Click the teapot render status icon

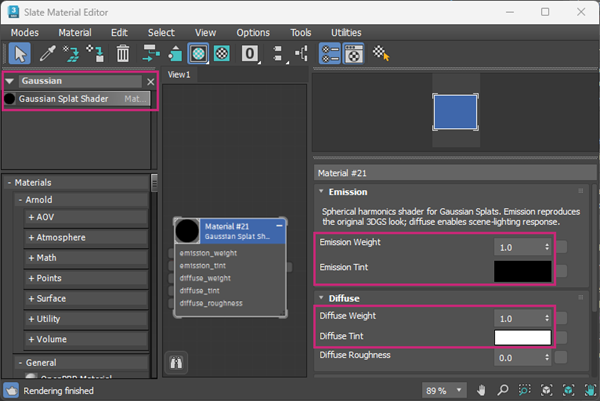(x=11, y=391)
